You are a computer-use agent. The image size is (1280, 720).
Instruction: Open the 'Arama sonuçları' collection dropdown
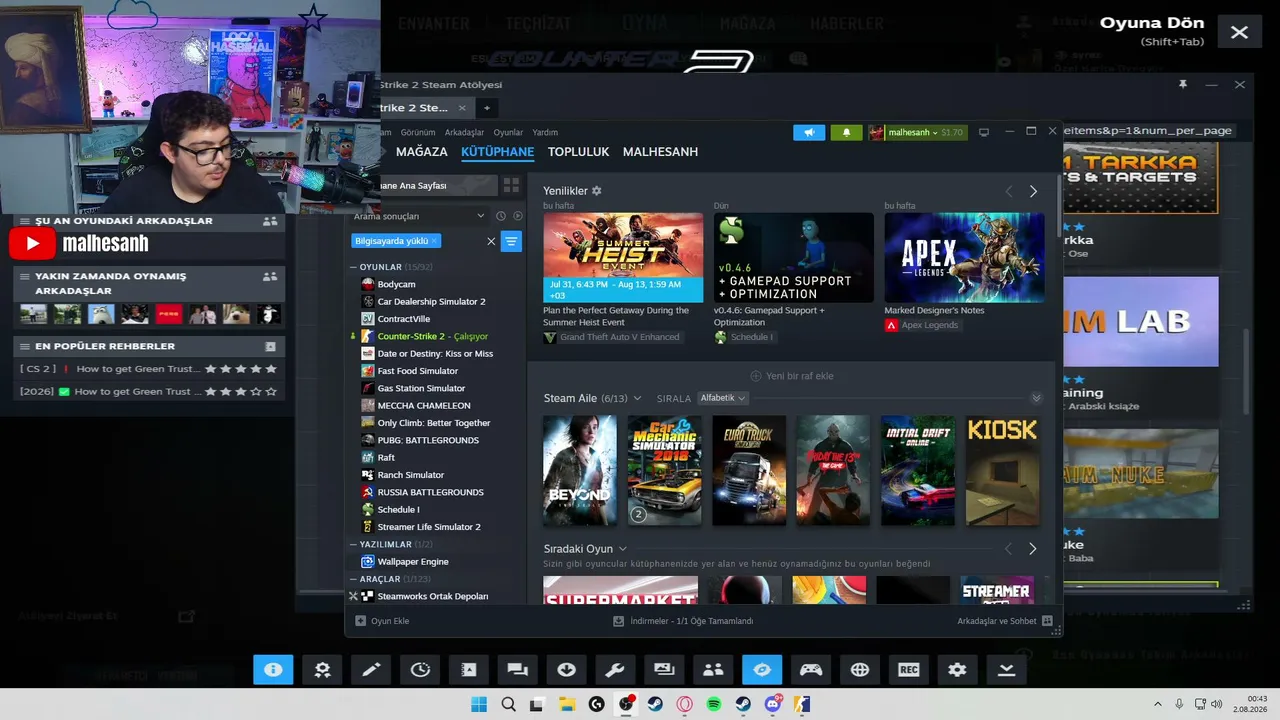click(420, 216)
